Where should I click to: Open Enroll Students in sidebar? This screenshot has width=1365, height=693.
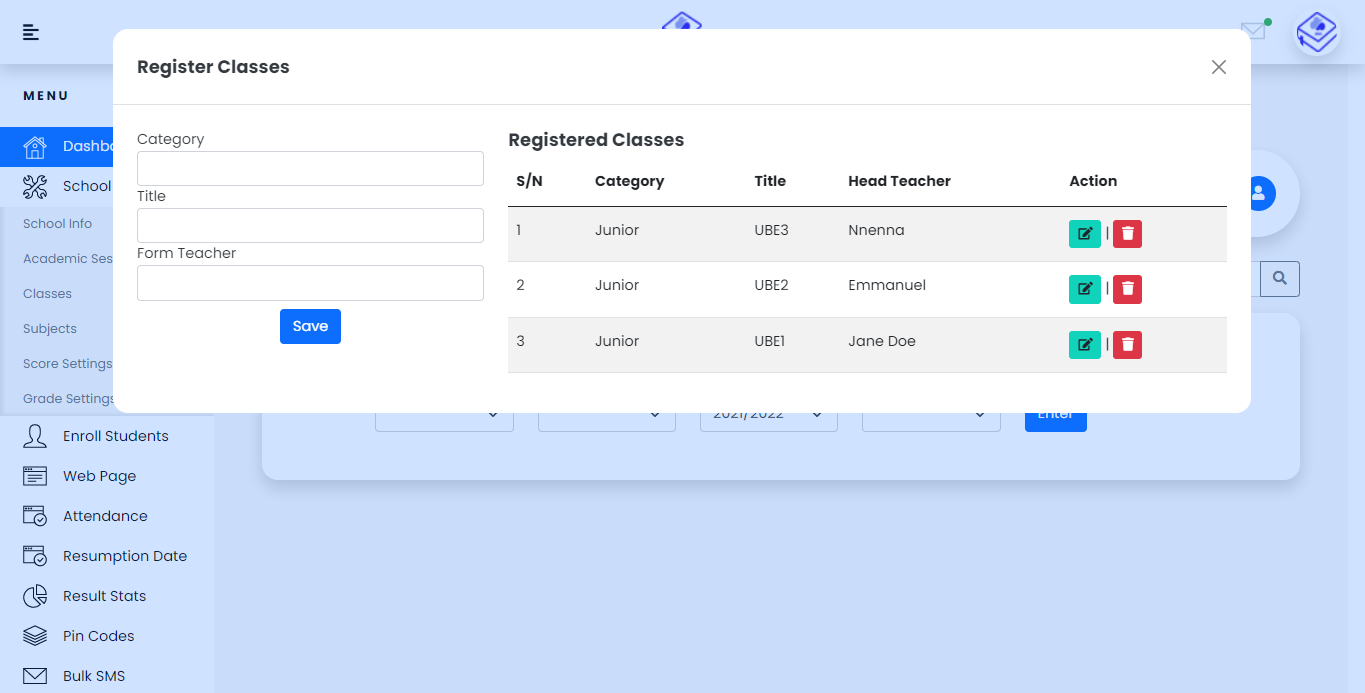coord(115,436)
